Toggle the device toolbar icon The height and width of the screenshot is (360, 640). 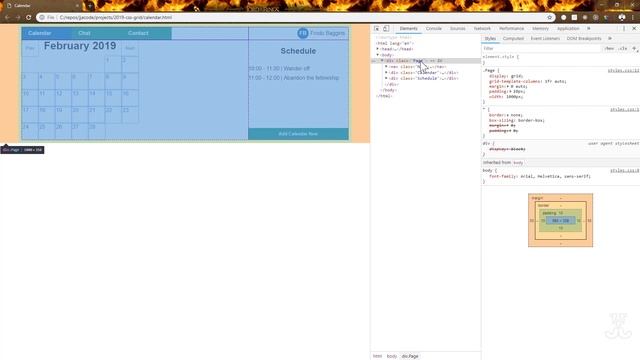pos(386,29)
